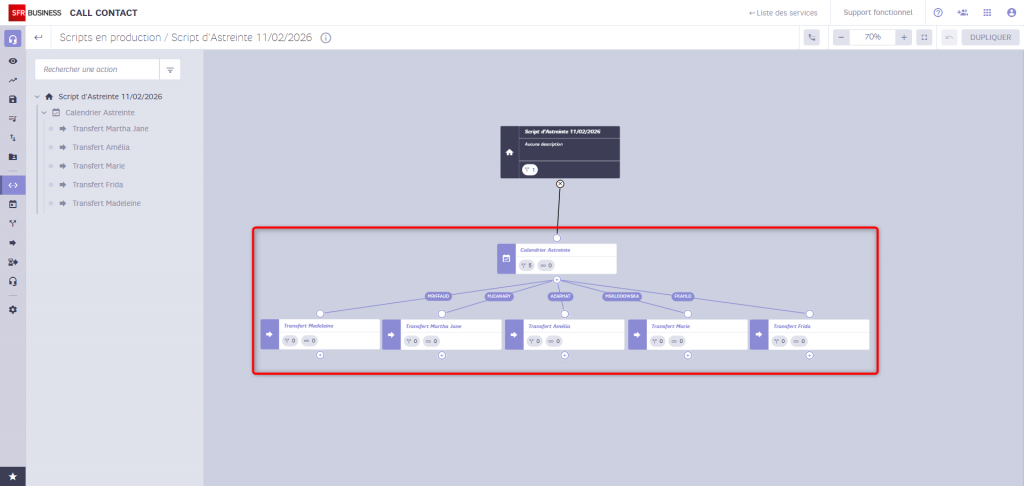Open the action search filter options
Screen dimensions: 1024x486
coord(170,70)
